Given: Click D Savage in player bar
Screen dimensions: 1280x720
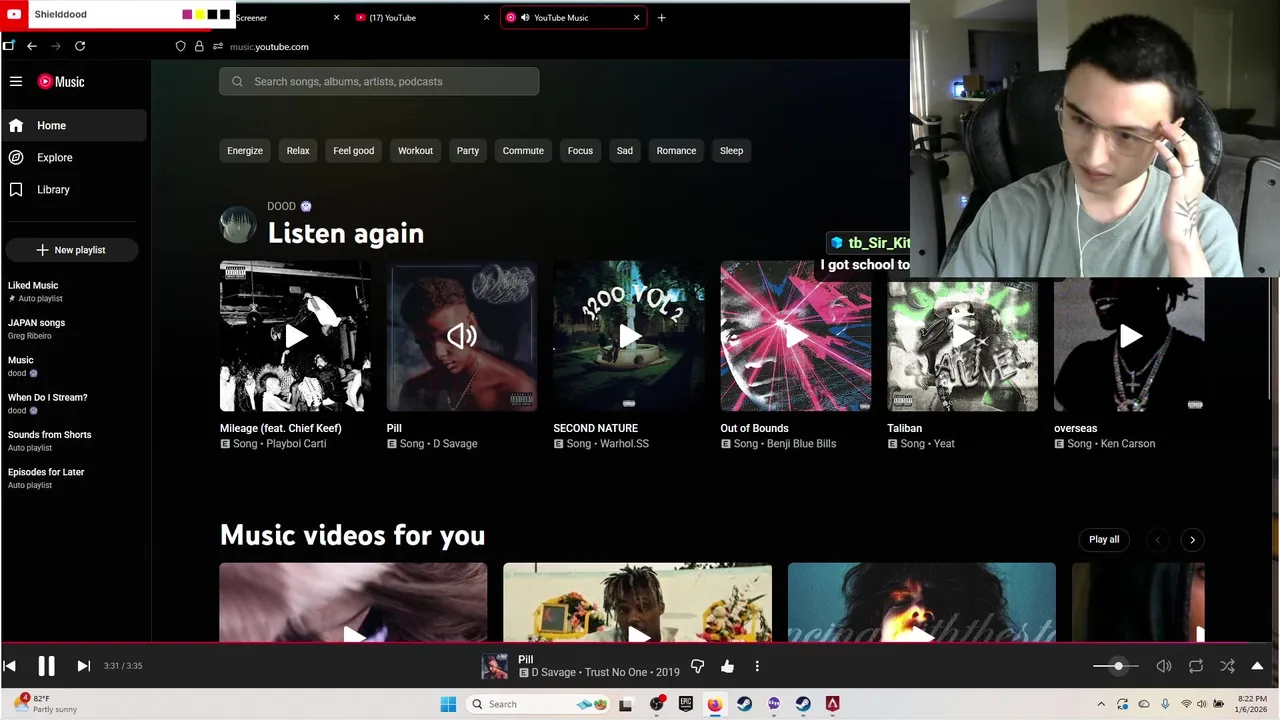Looking at the screenshot, I should coord(553,673).
